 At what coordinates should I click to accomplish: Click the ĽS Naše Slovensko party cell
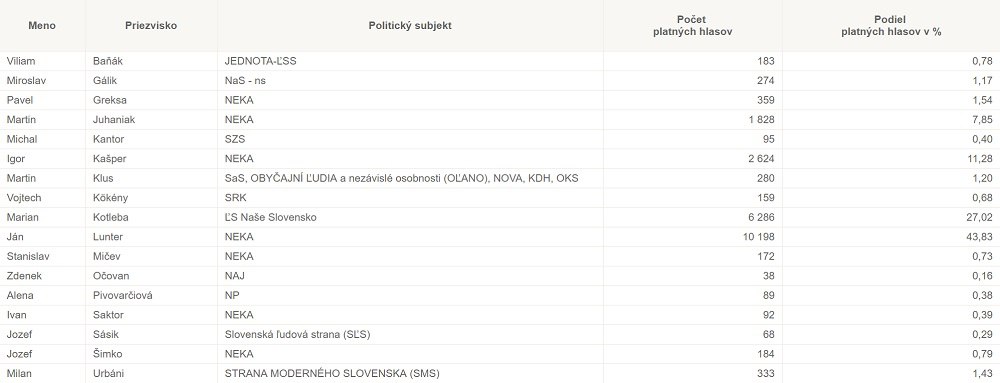click(410, 217)
